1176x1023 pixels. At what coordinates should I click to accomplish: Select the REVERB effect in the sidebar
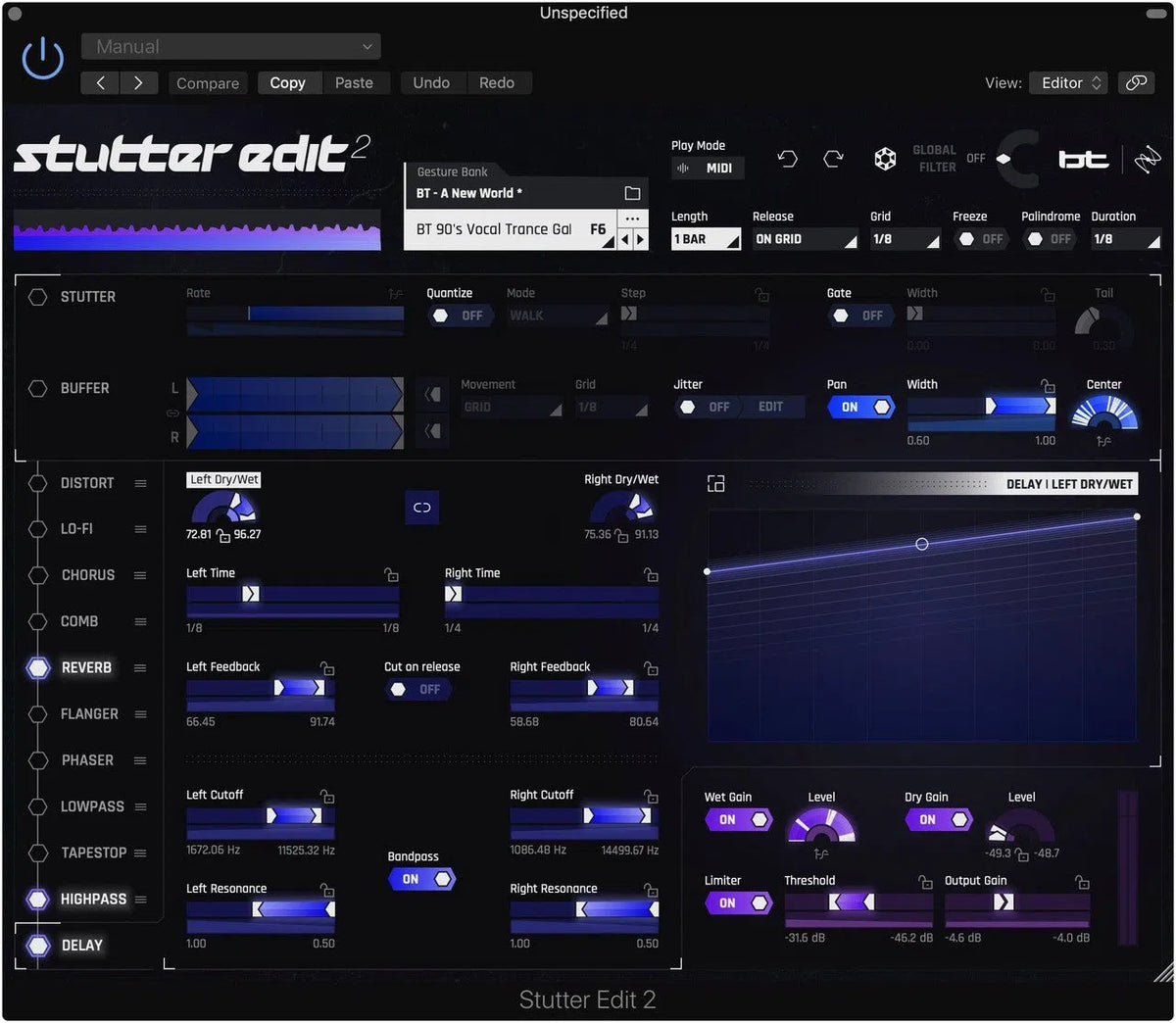86,667
